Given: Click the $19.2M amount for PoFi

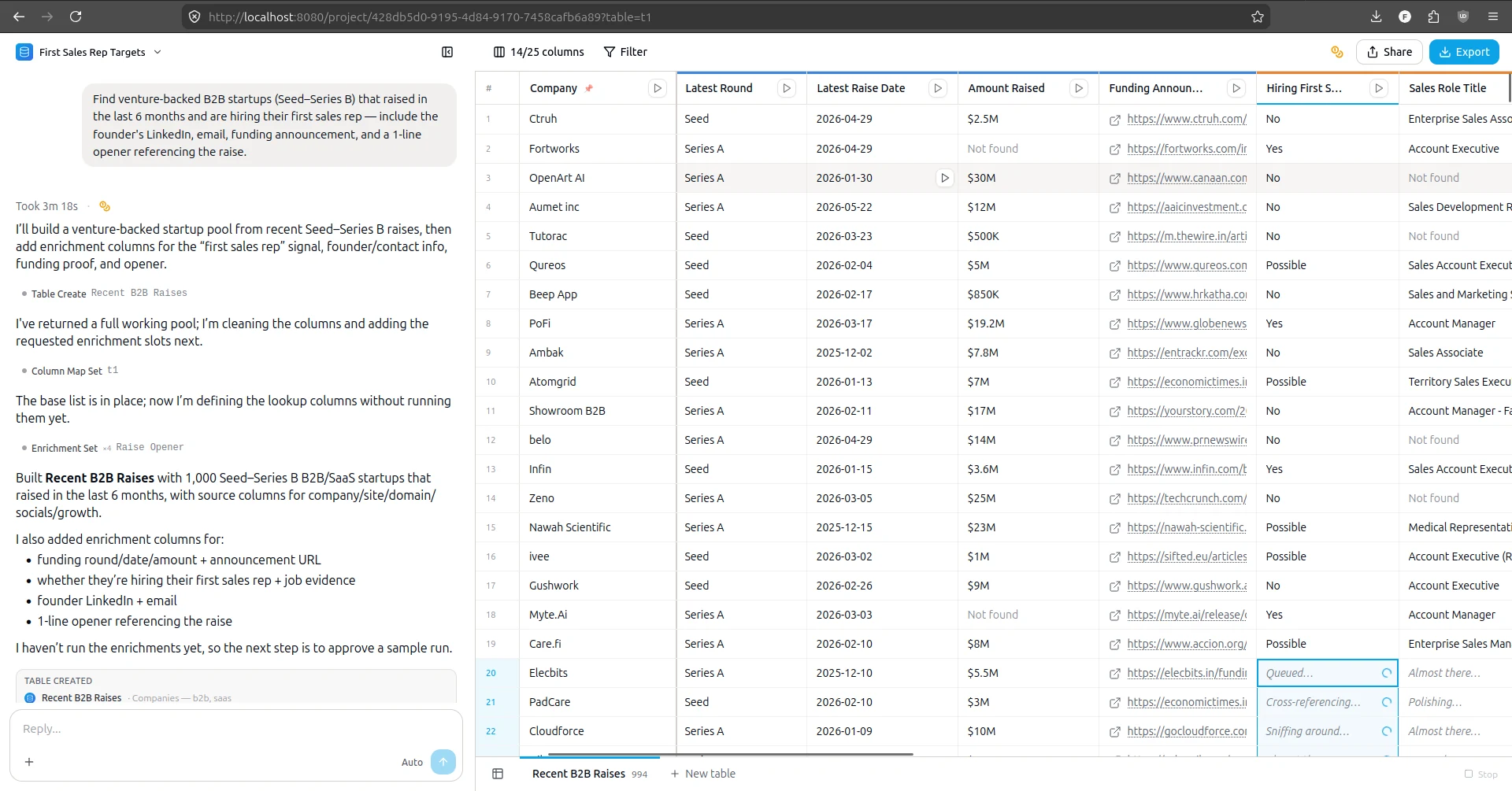Looking at the screenshot, I should [x=1028, y=323].
